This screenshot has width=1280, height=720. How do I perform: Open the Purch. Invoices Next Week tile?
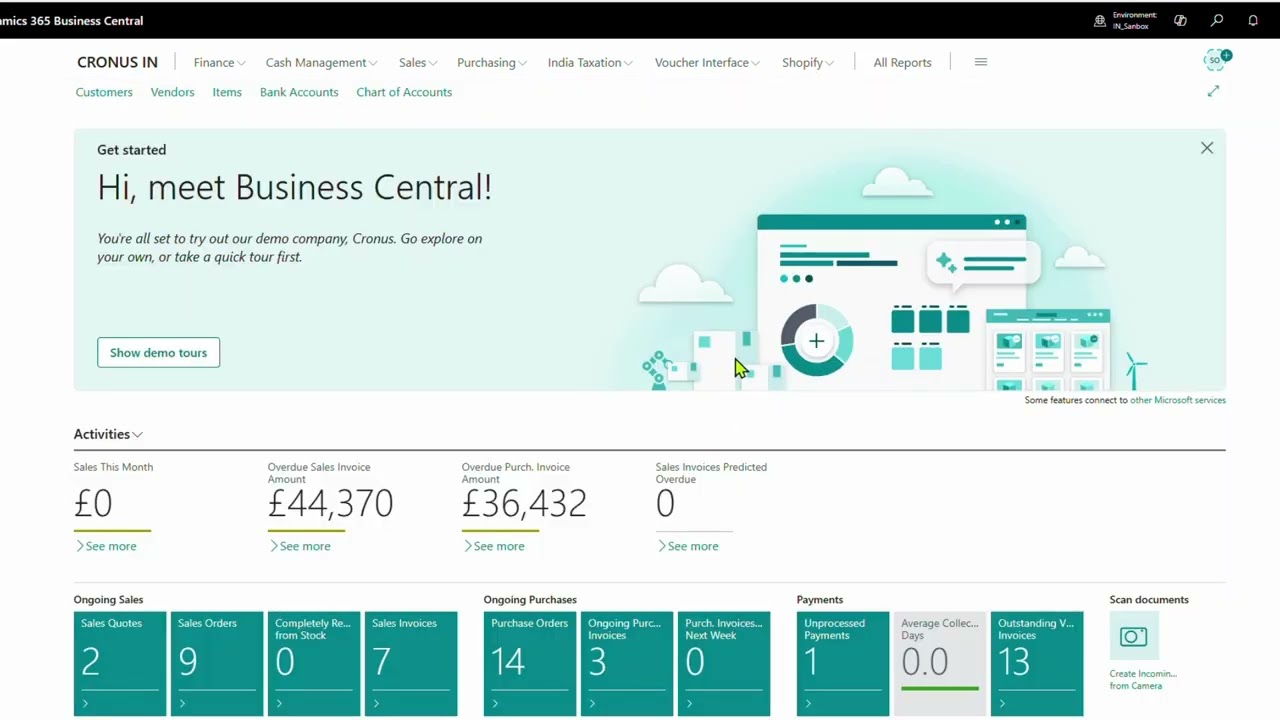tap(724, 664)
